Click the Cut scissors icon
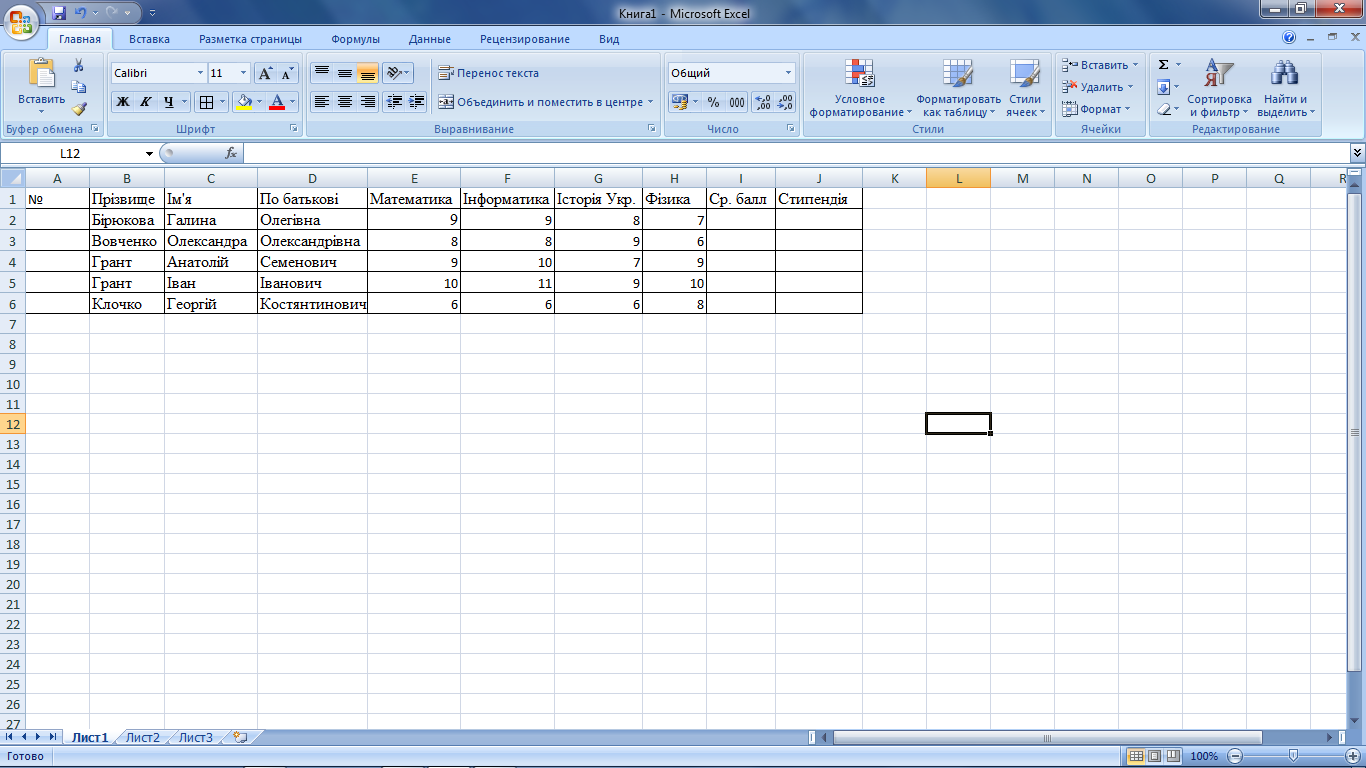 pyautogui.click(x=79, y=66)
